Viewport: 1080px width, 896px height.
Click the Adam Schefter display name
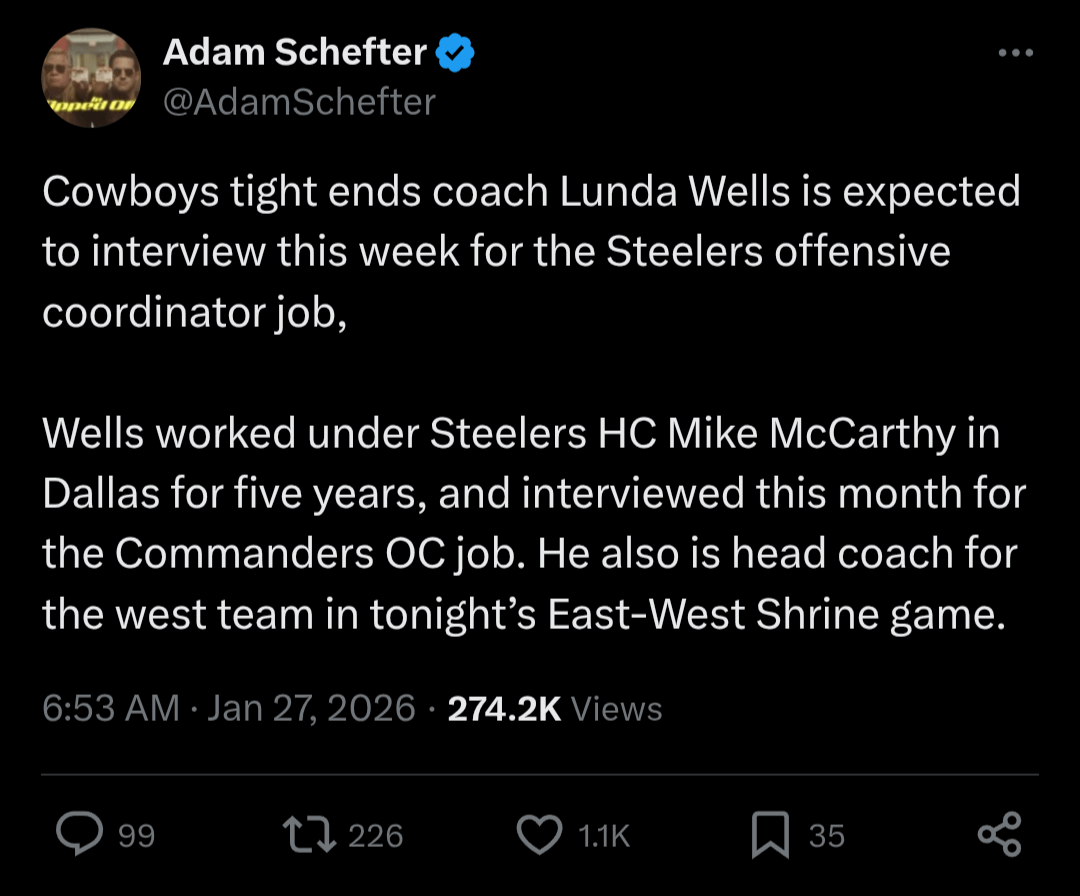tap(294, 52)
